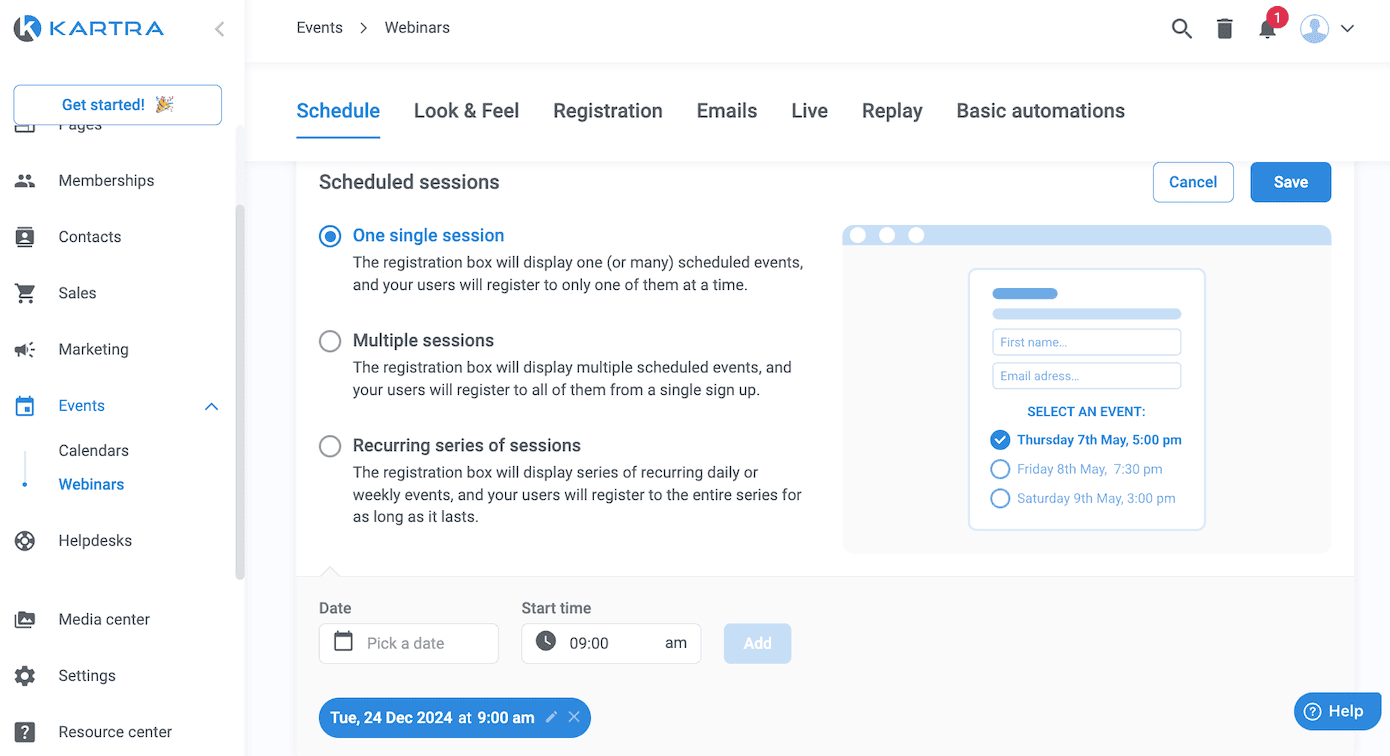Click the Pick a date field
The height and width of the screenshot is (756, 1390).
(x=408, y=643)
